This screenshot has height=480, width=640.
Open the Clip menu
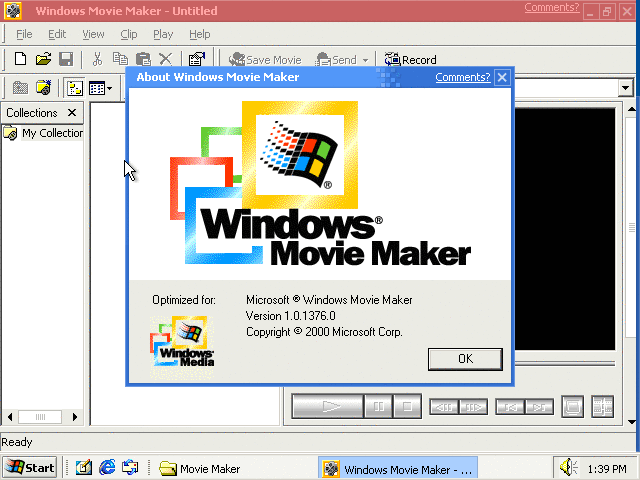(x=129, y=34)
